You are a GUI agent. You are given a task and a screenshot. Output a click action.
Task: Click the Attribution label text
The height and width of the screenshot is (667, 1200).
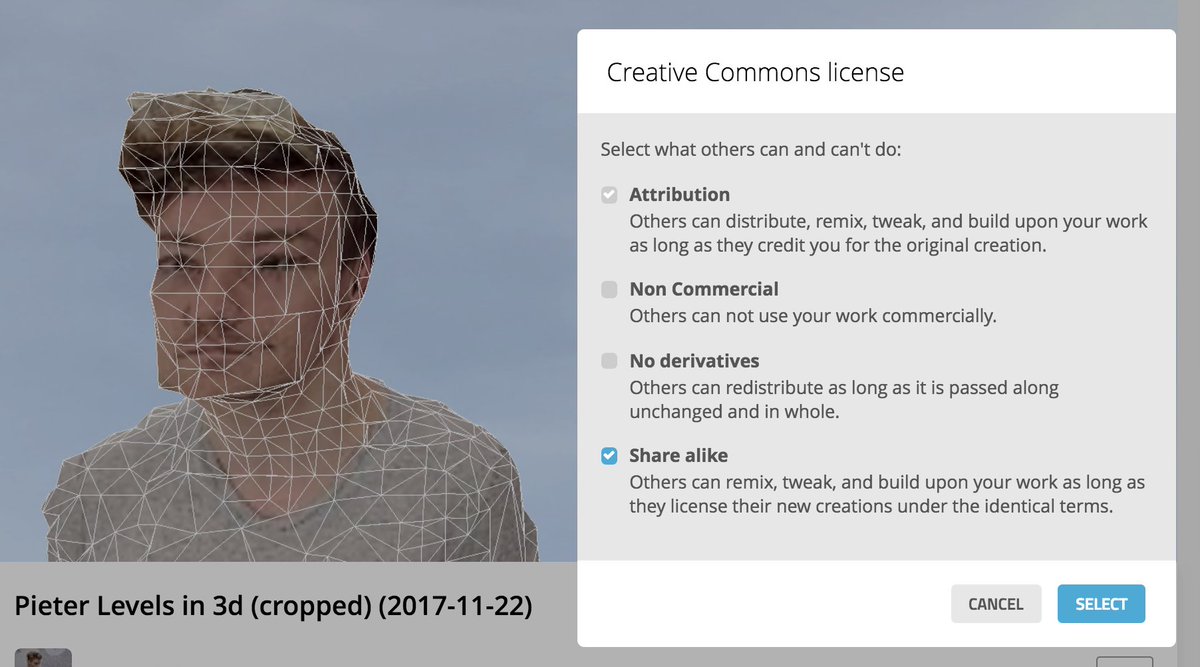pyautogui.click(x=679, y=194)
